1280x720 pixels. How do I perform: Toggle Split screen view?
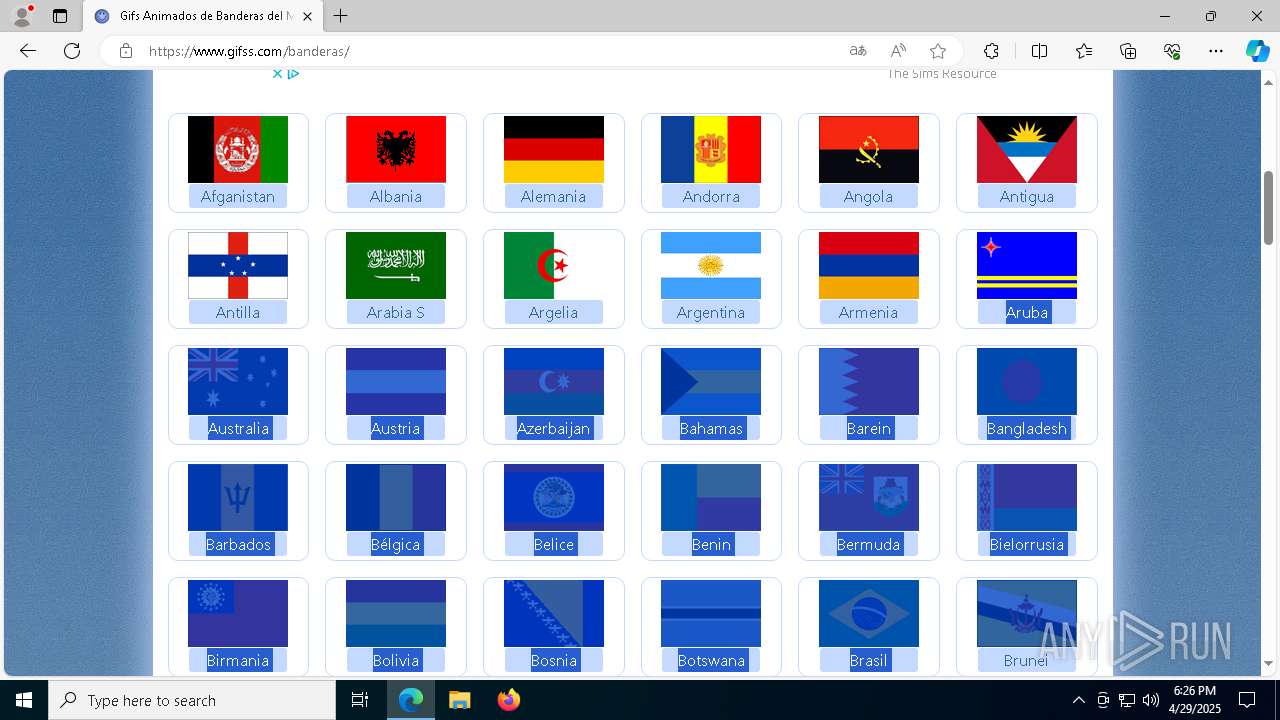pos(1039,51)
